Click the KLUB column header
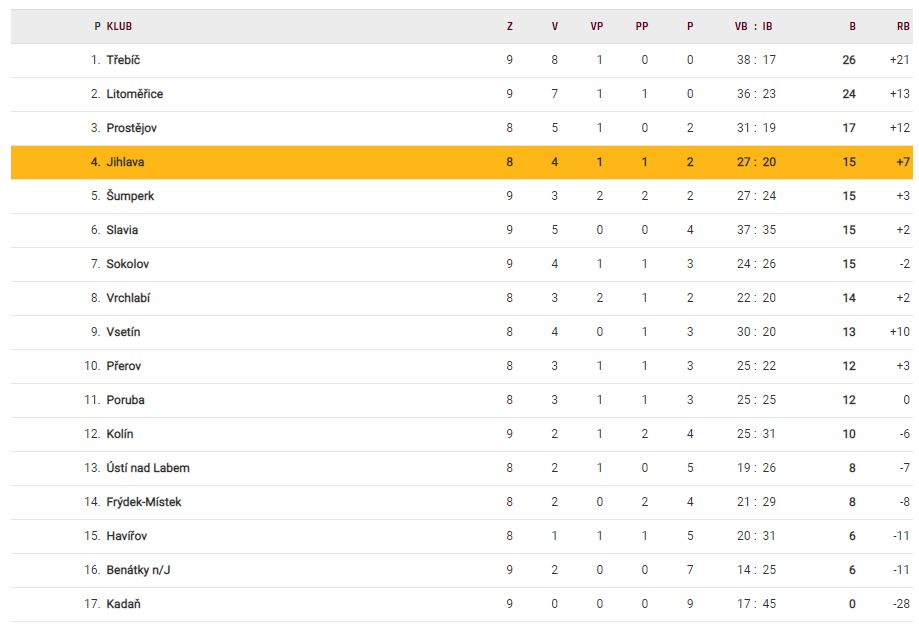 (x=119, y=27)
